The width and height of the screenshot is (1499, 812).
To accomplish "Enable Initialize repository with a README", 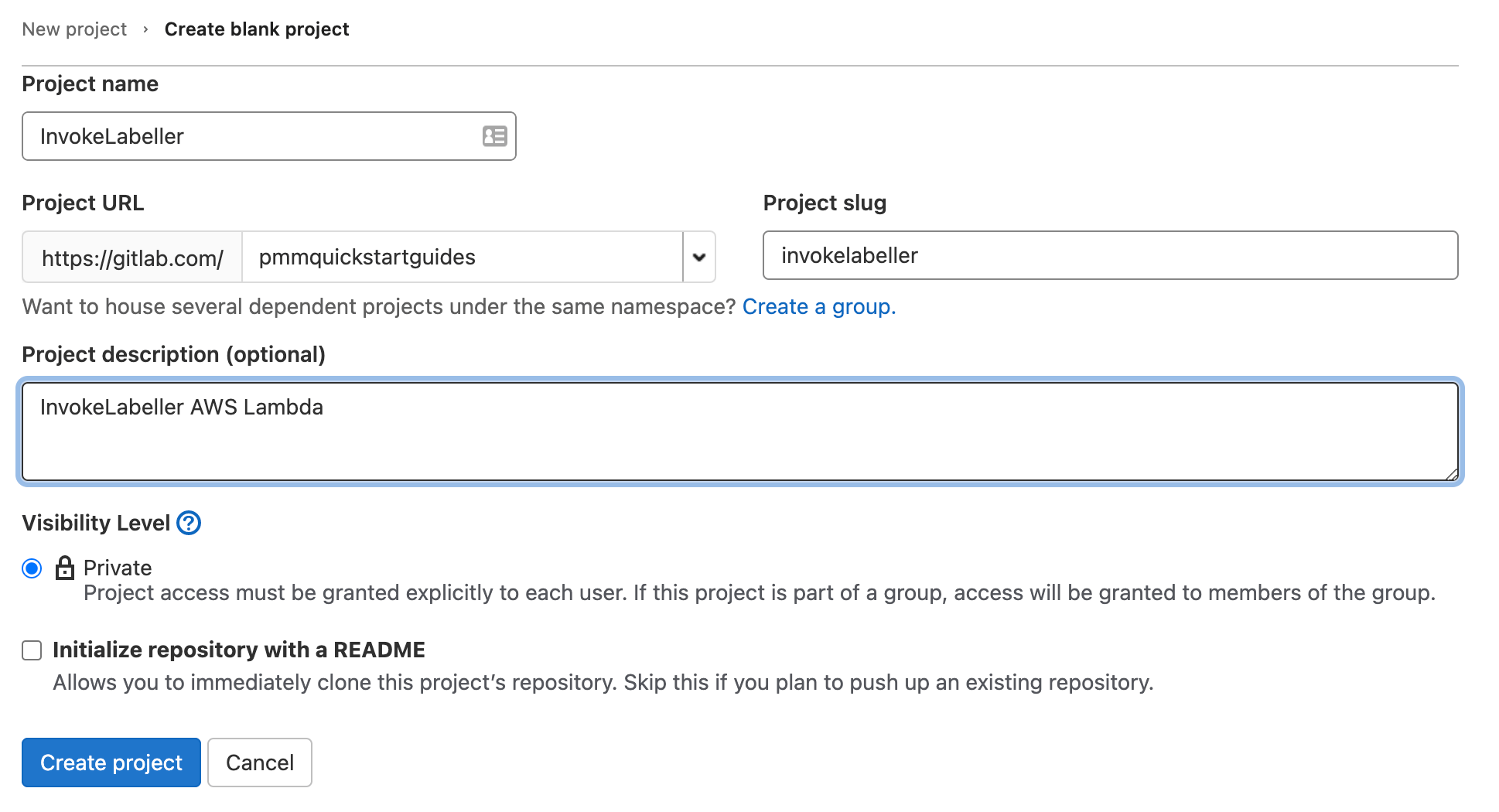I will click(x=31, y=650).
